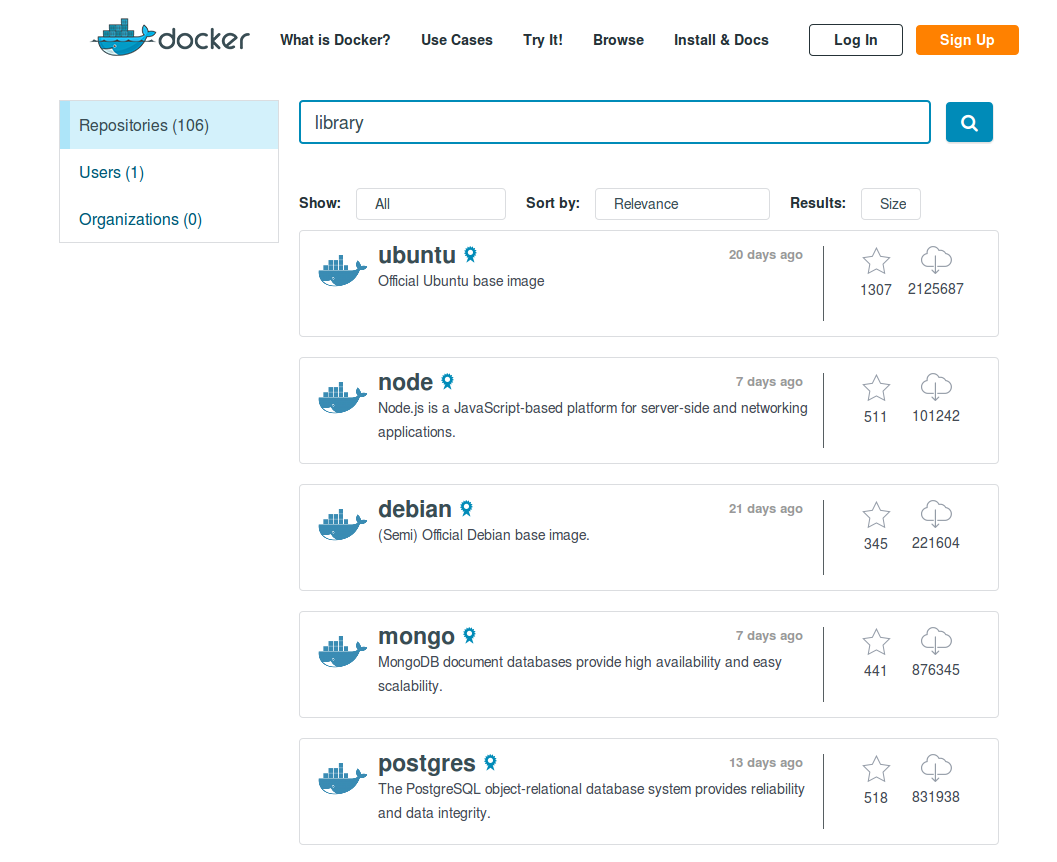The image size is (1057, 862).
Task: Click '(Semi) Official Debian base image.' description
Action: (x=483, y=535)
